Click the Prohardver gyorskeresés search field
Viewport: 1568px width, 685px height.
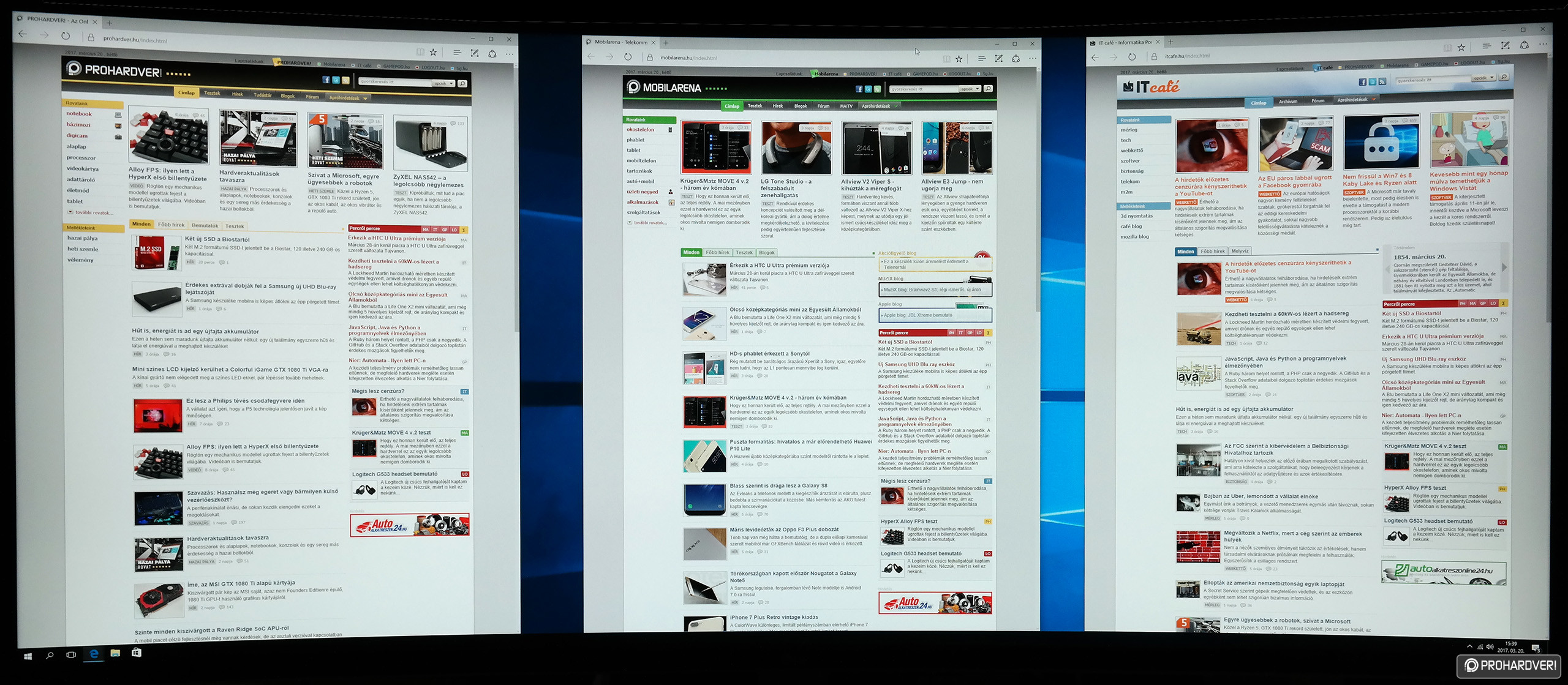point(394,82)
